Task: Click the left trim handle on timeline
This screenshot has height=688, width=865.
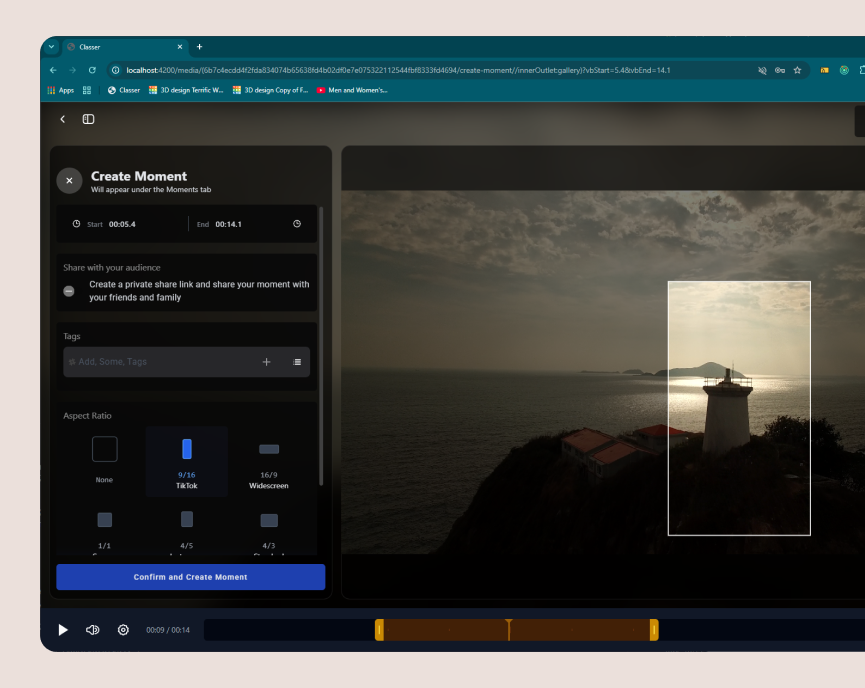Action: tap(380, 630)
